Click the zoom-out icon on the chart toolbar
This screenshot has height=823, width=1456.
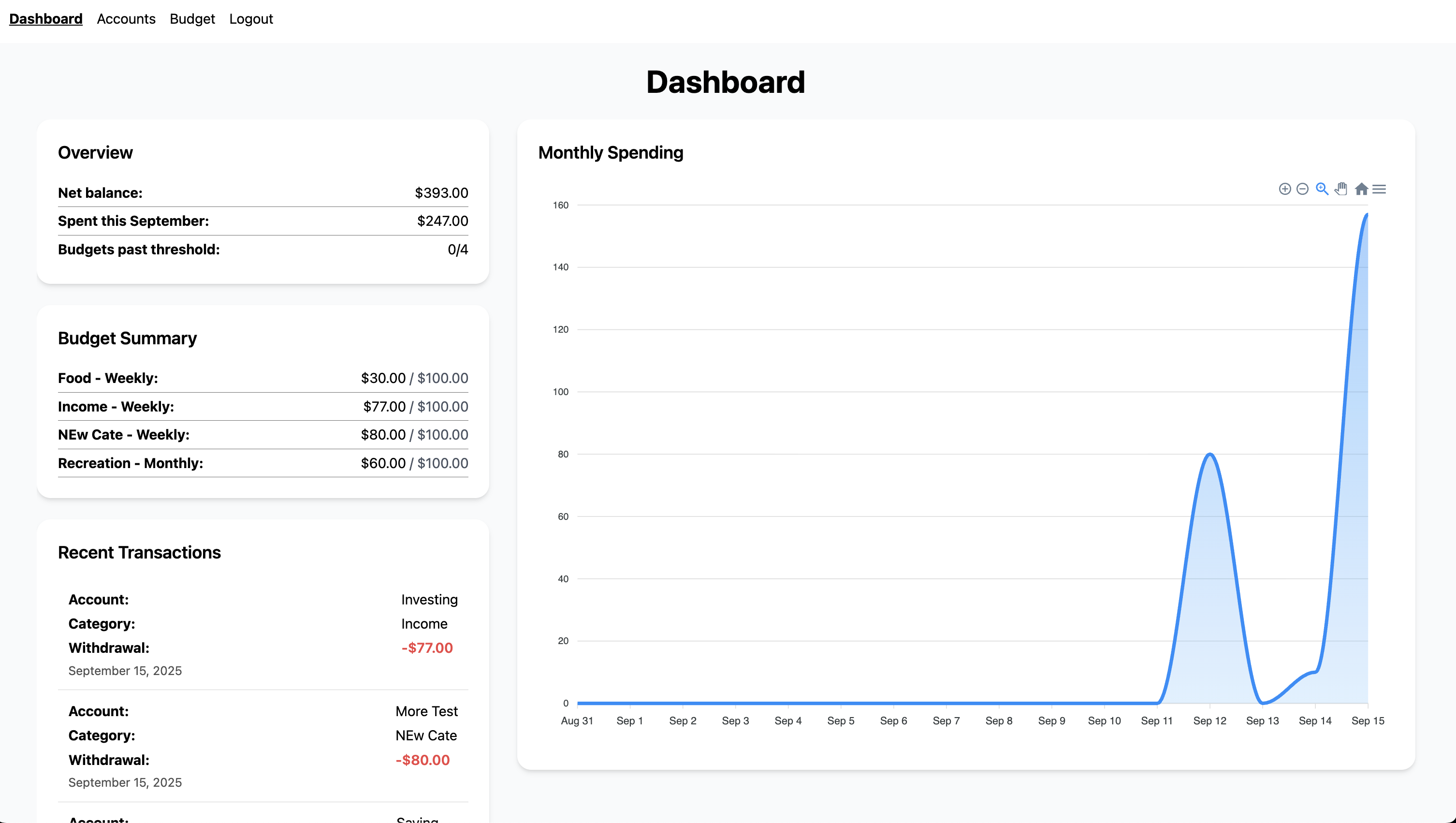[1302, 189]
